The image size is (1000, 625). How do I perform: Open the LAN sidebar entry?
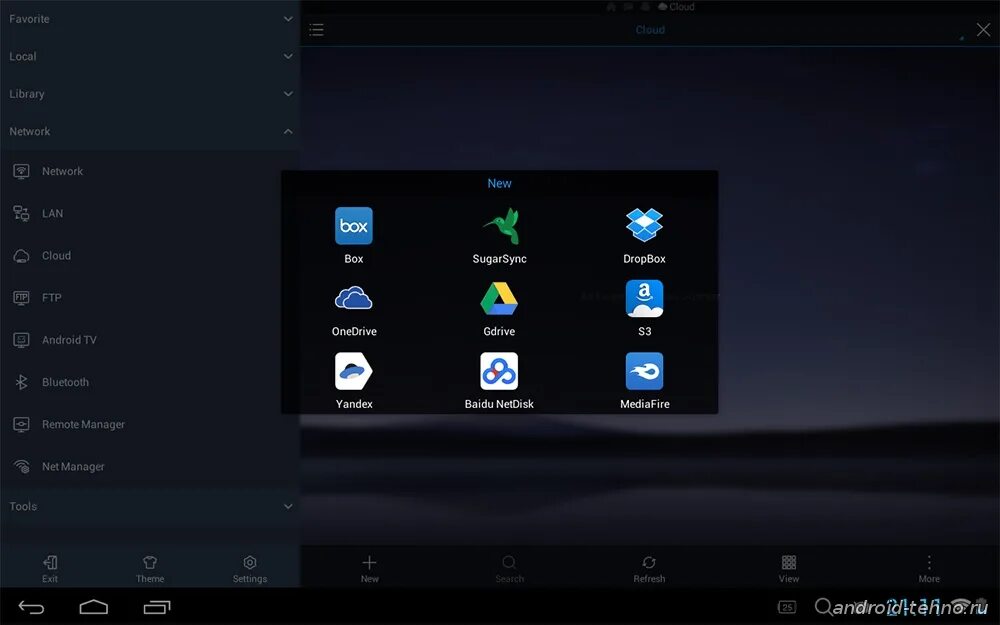pyautogui.click(x=150, y=213)
